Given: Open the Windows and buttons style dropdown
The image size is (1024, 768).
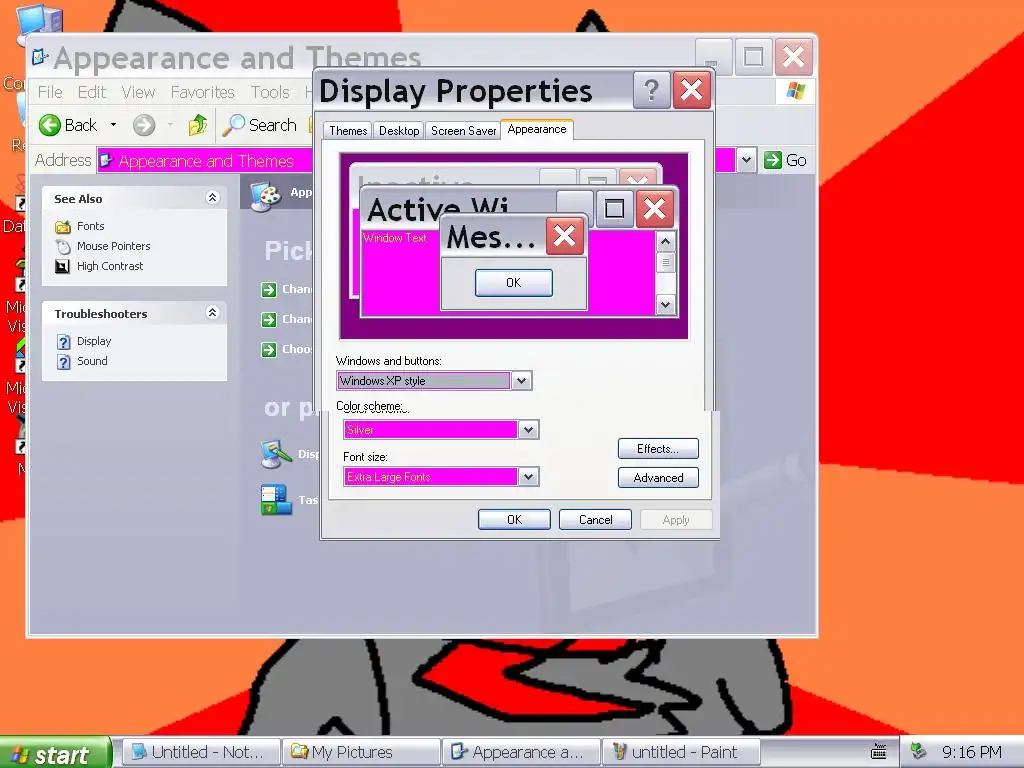Looking at the screenshot, I should tap(521, 381).
